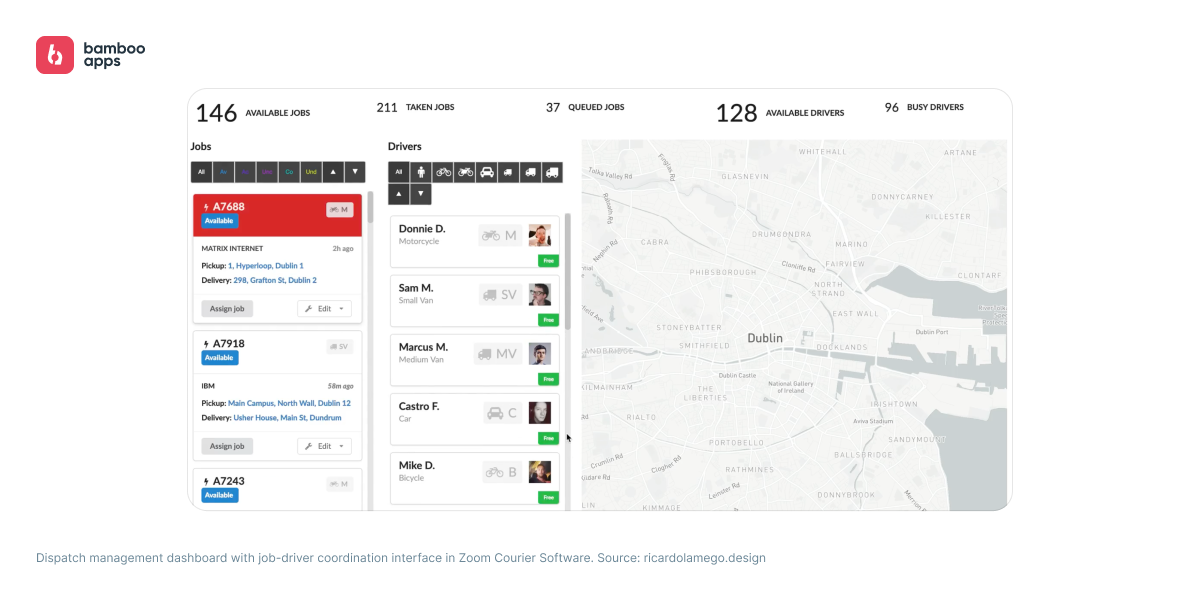The height and width of the screenshot is (600, 1200).
Task: Click the SV van badge on job A7918
Action: click(340, 347)
